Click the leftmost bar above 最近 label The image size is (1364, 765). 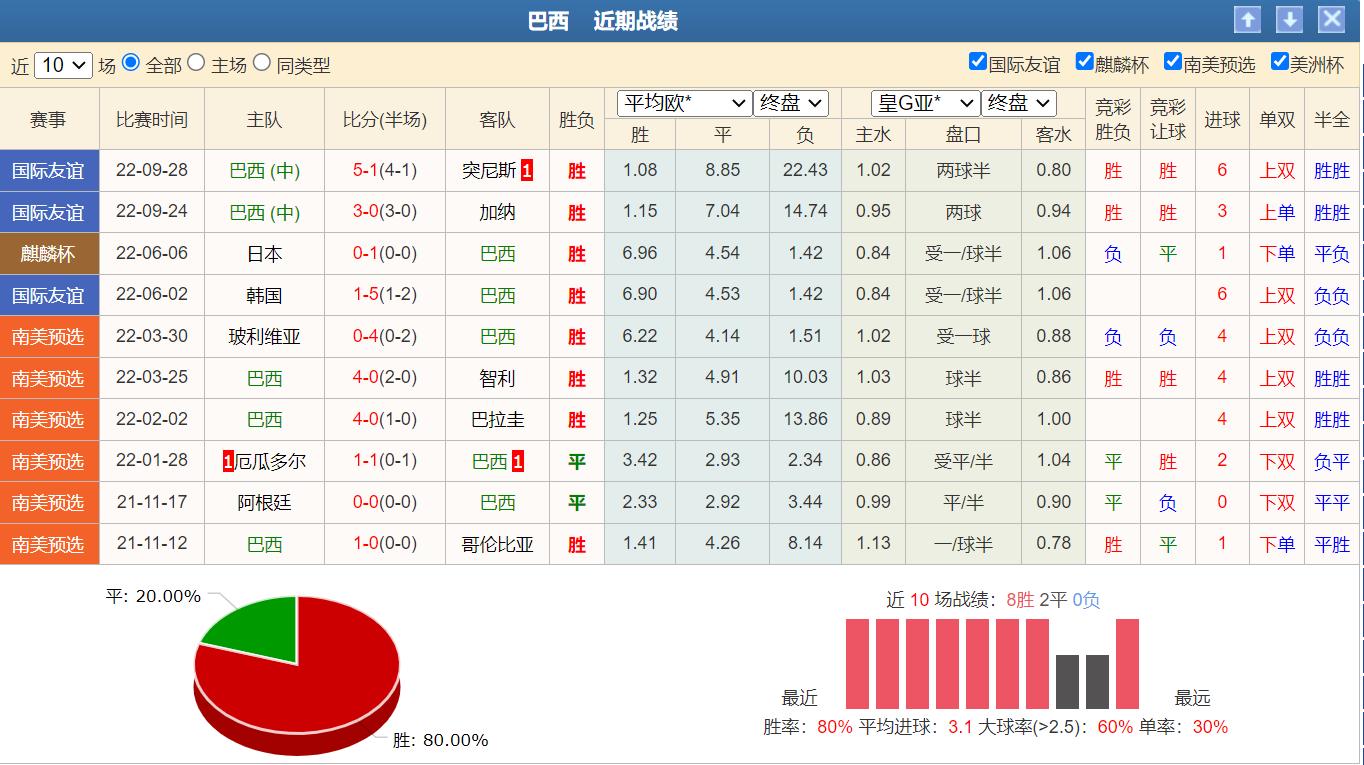pos(856,660)
